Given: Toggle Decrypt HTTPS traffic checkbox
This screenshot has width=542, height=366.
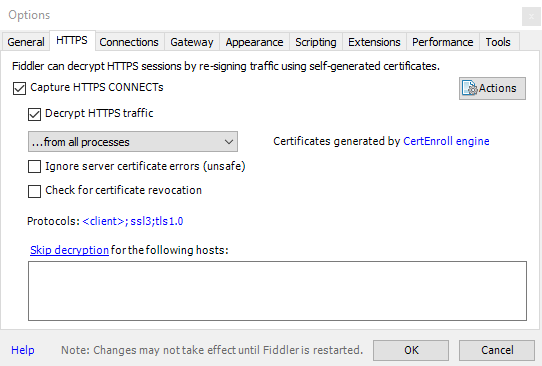Looking at the screenshot, I should pos(34,114).
